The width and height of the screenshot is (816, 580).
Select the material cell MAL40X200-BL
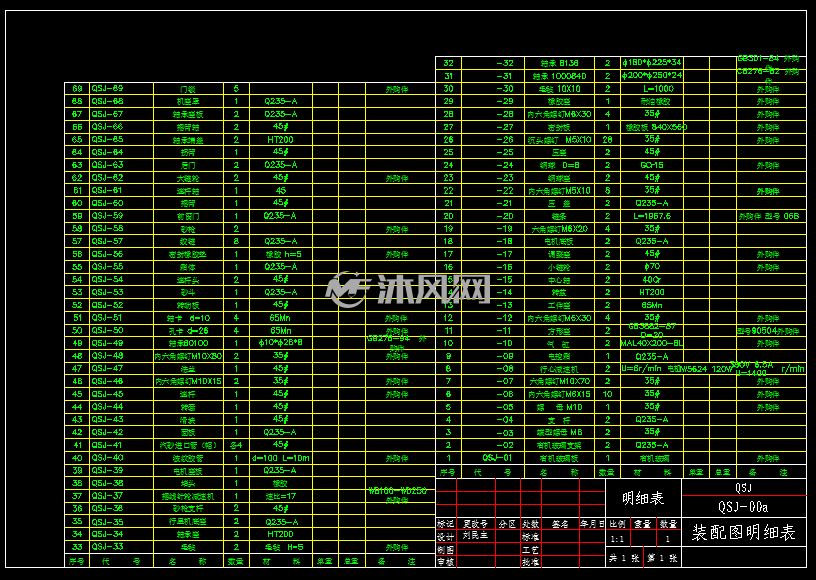[x=652, y=343]
